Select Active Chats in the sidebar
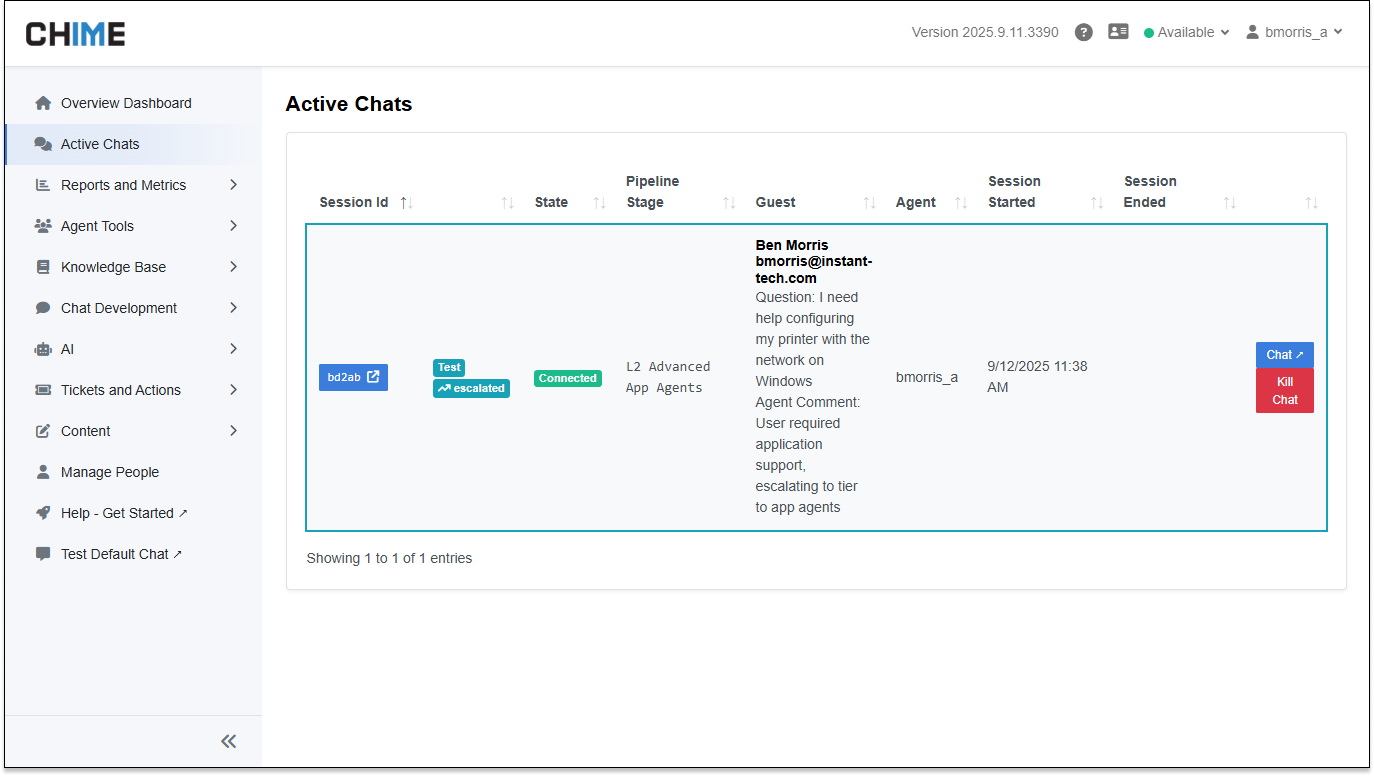1374x776 pixels. tap(134, 144)
